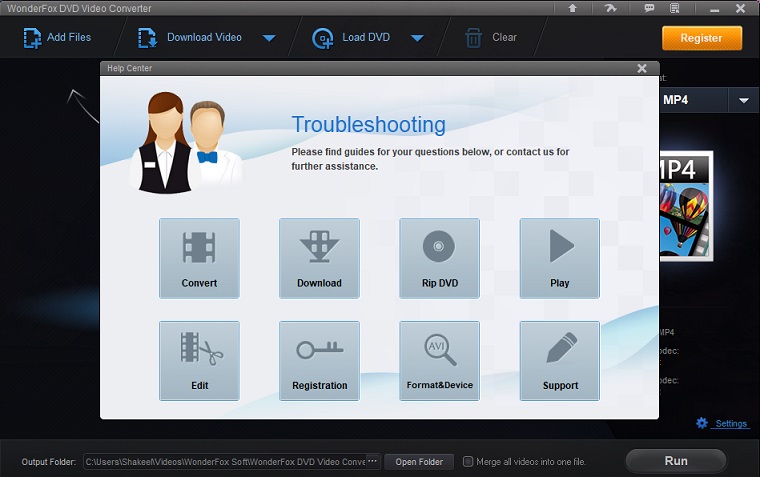Open the MP4 output format dropdown
Screen dimensions: 760x477
744,100
